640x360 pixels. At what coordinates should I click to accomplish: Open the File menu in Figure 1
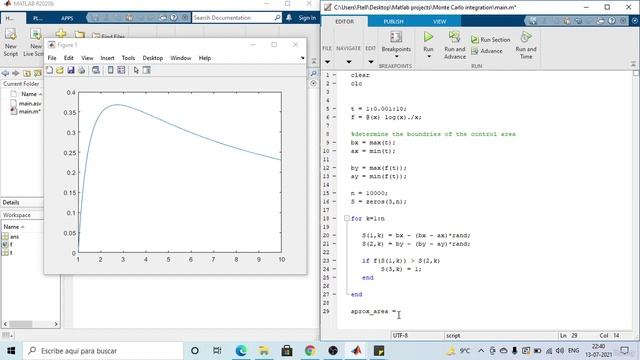click(52, 58)
